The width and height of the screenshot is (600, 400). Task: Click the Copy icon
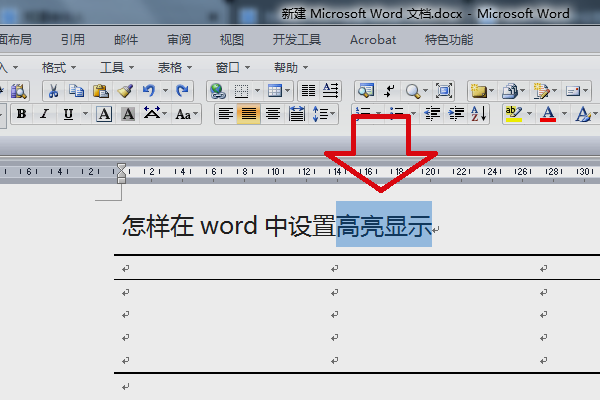[77, 91]
